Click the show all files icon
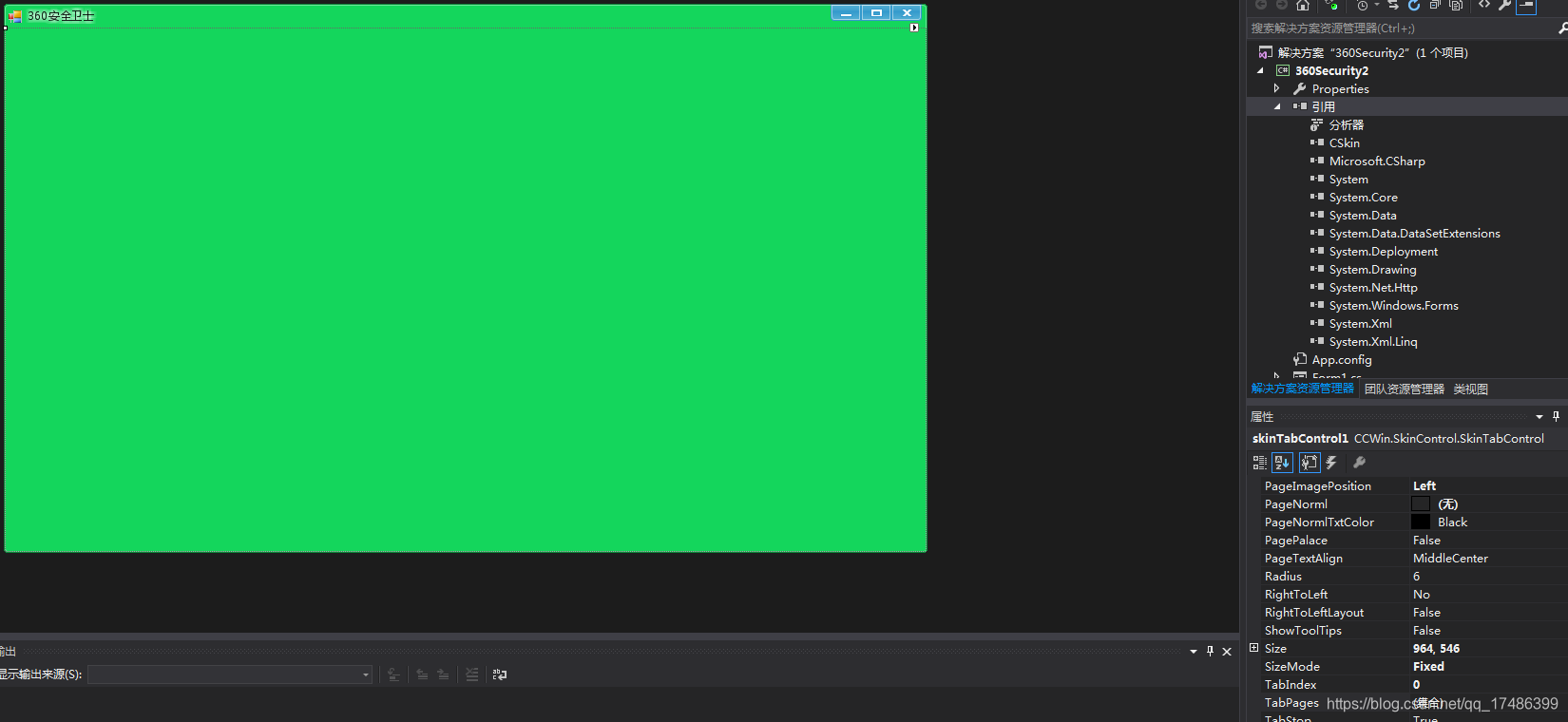Screen dimensions: 1568x722 pyautogui.click(x=1456, y=5)
